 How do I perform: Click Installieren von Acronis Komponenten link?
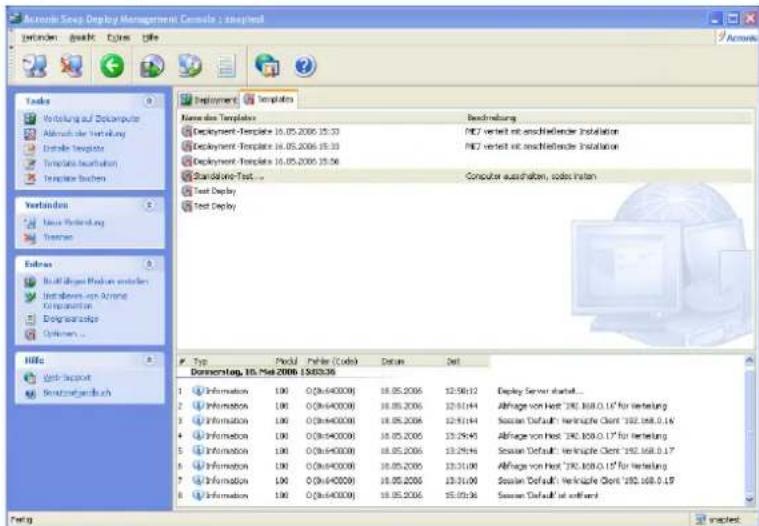85,301
